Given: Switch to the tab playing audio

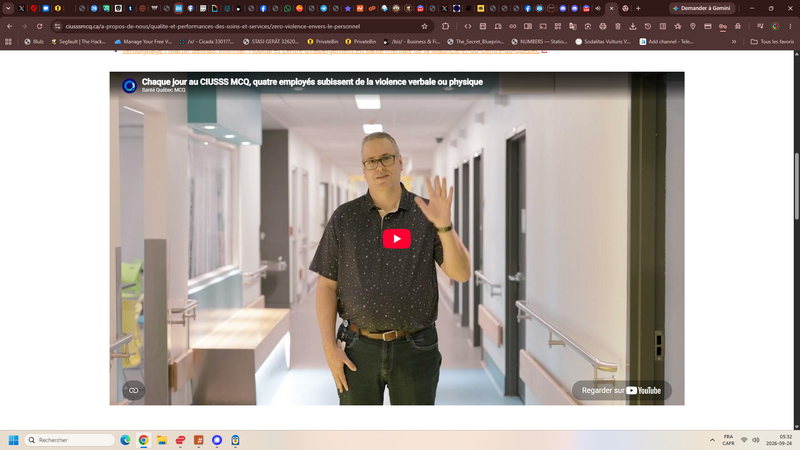Looking at the screenshot, I should 598,8.
